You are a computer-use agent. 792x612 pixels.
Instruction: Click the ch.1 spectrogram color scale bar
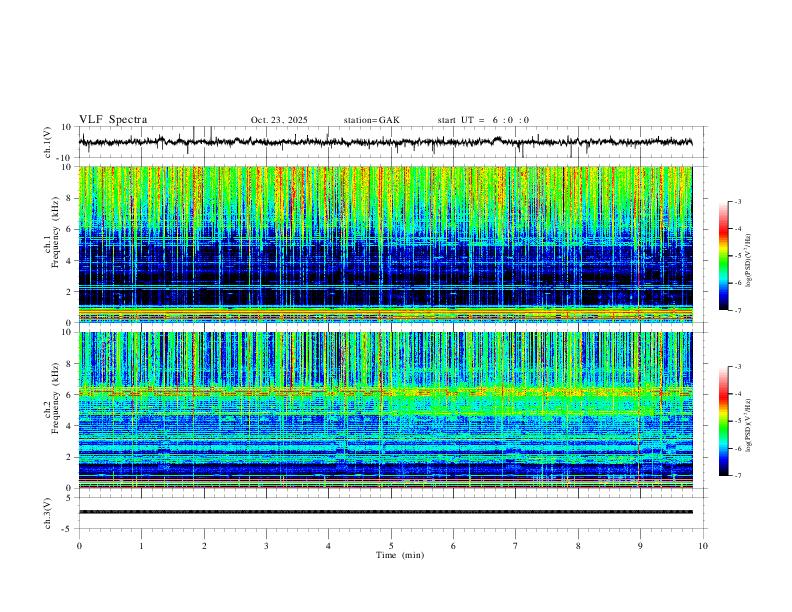(x=723, y=256)
